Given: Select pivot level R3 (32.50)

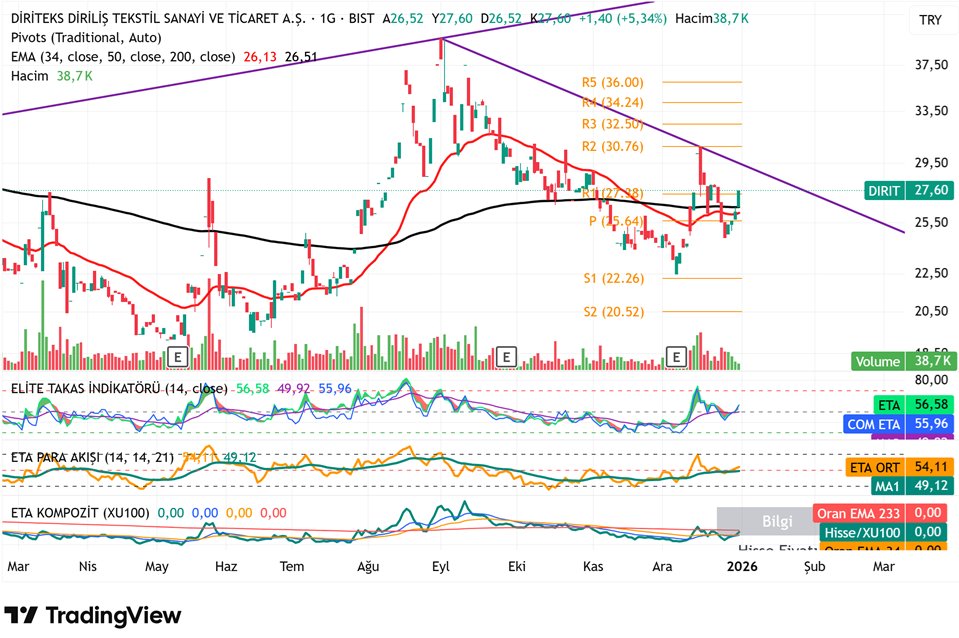Looking at the screenshot, I should click(612, 124).
